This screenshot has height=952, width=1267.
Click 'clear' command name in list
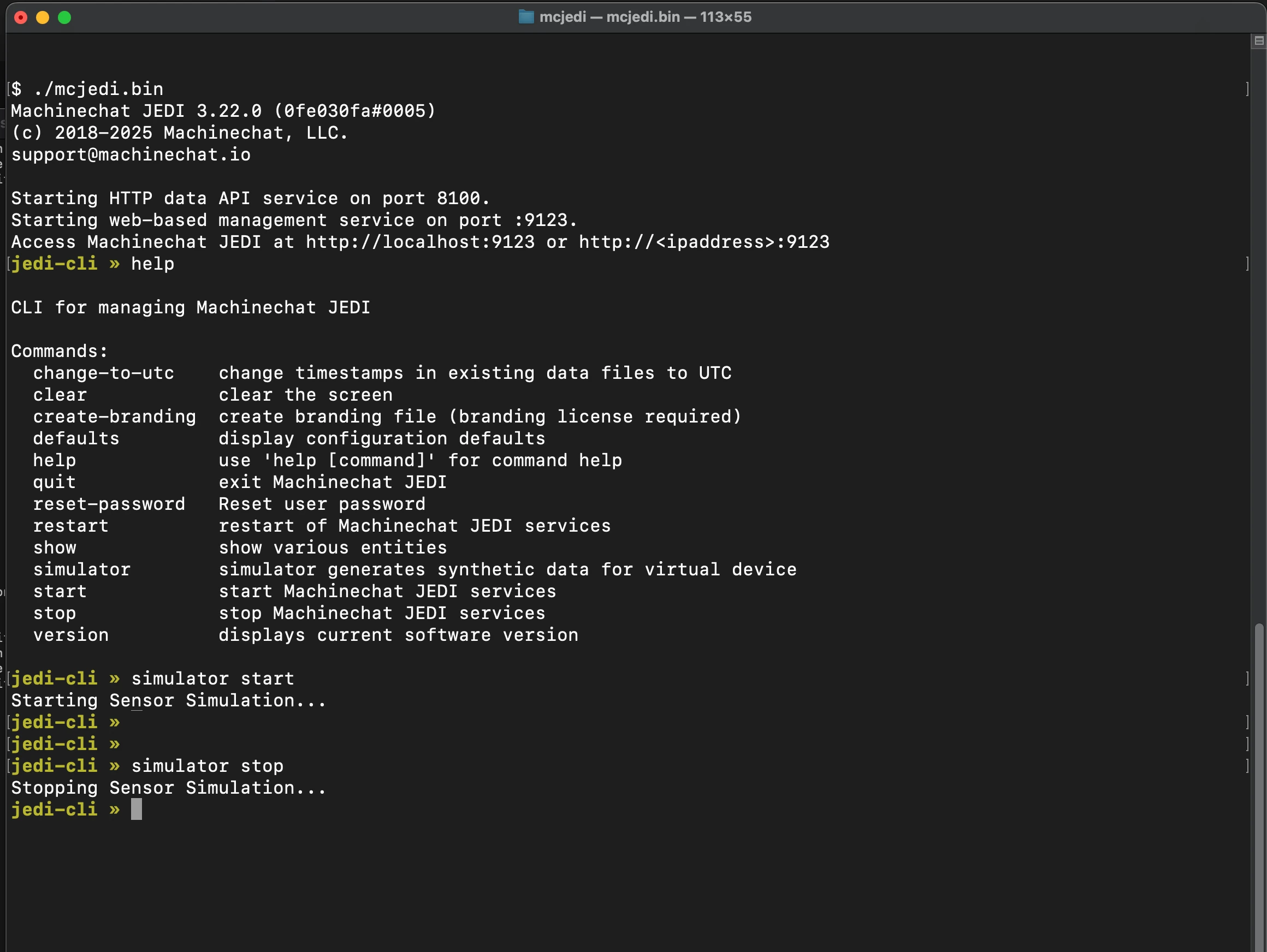tap(60, 395)
